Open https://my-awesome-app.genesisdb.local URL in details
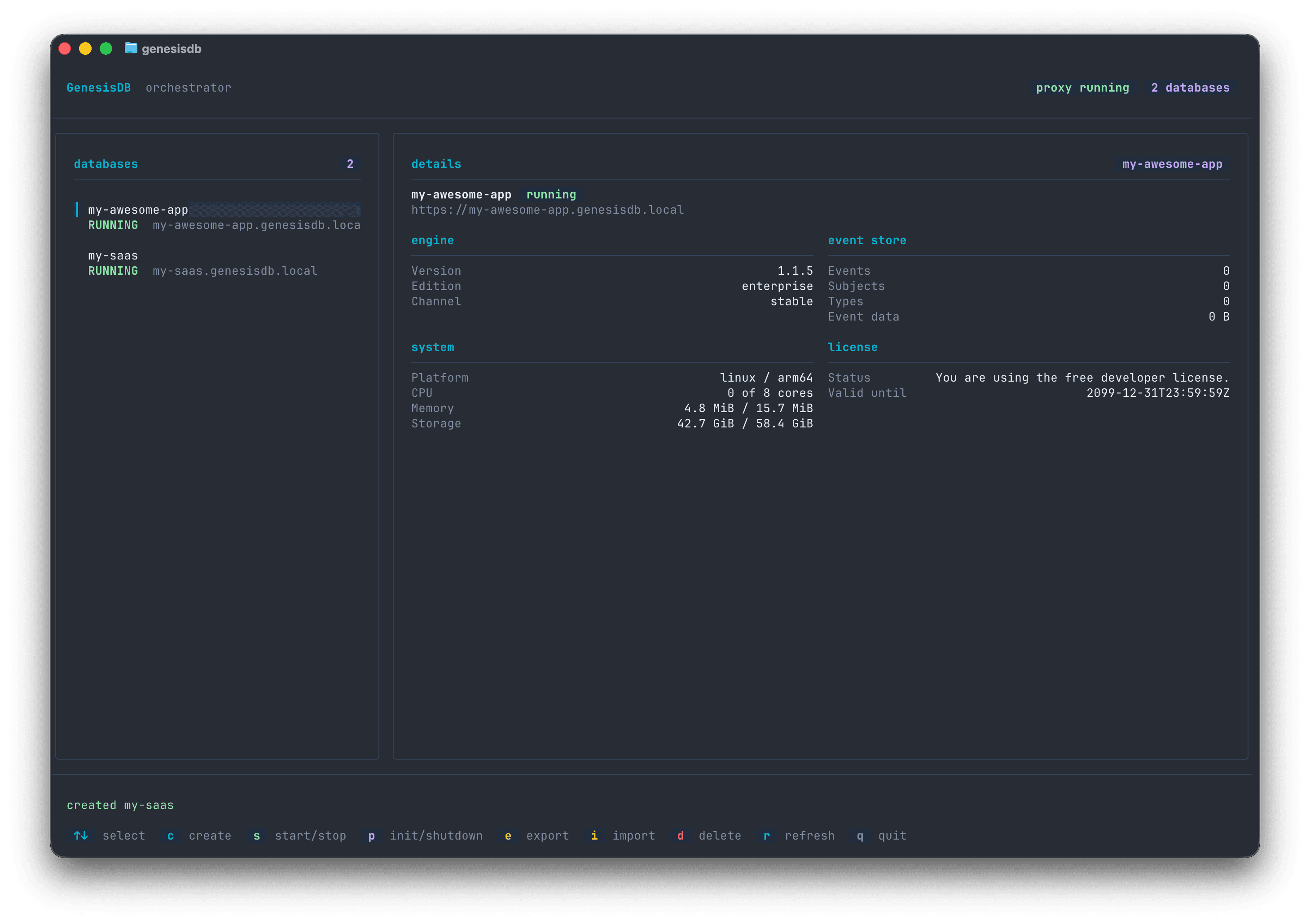 click(x=547, y=210)
